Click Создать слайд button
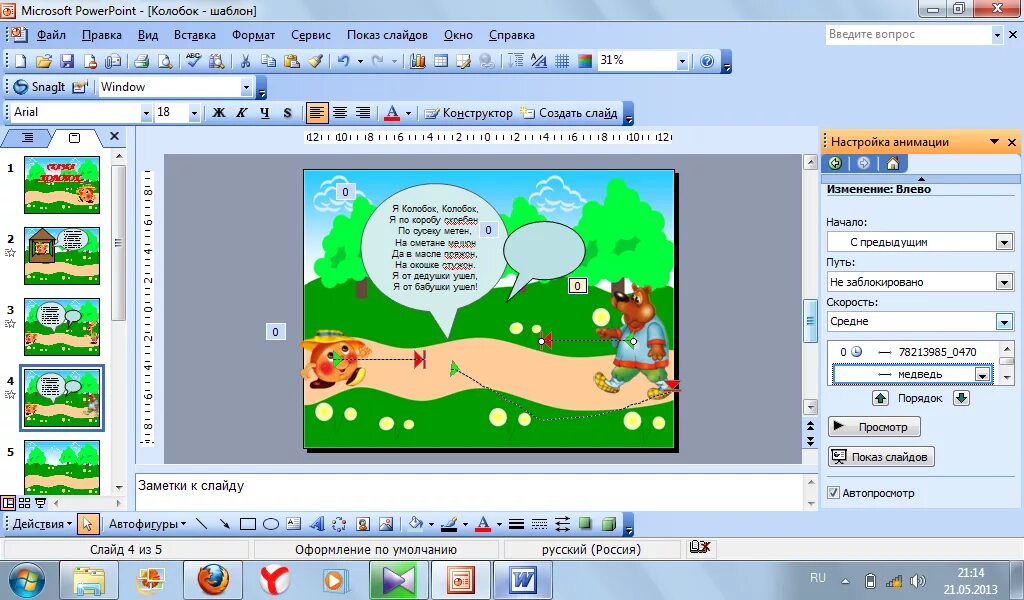Viewport: 1024px width, 600px height. coord(569,113)
